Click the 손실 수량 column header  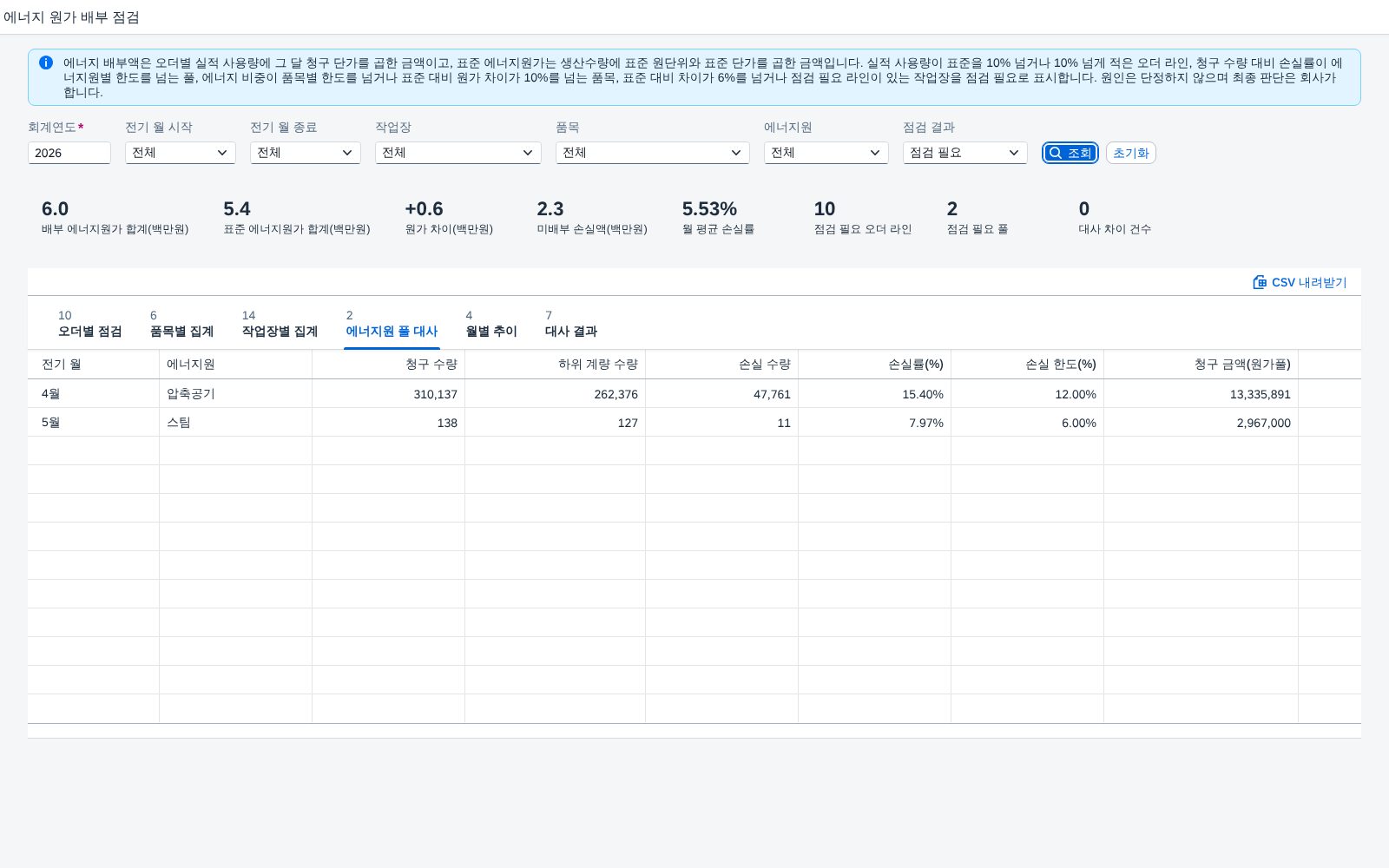tap(722, 365)
